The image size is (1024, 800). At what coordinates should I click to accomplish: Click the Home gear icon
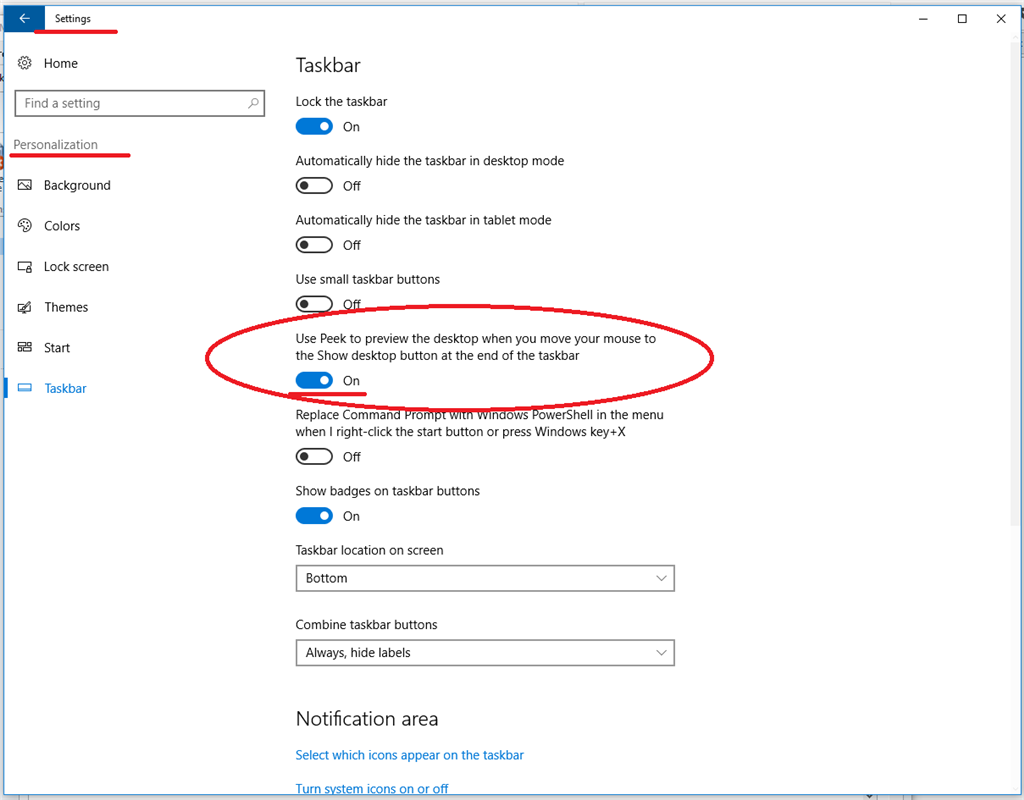click(25, 63)
